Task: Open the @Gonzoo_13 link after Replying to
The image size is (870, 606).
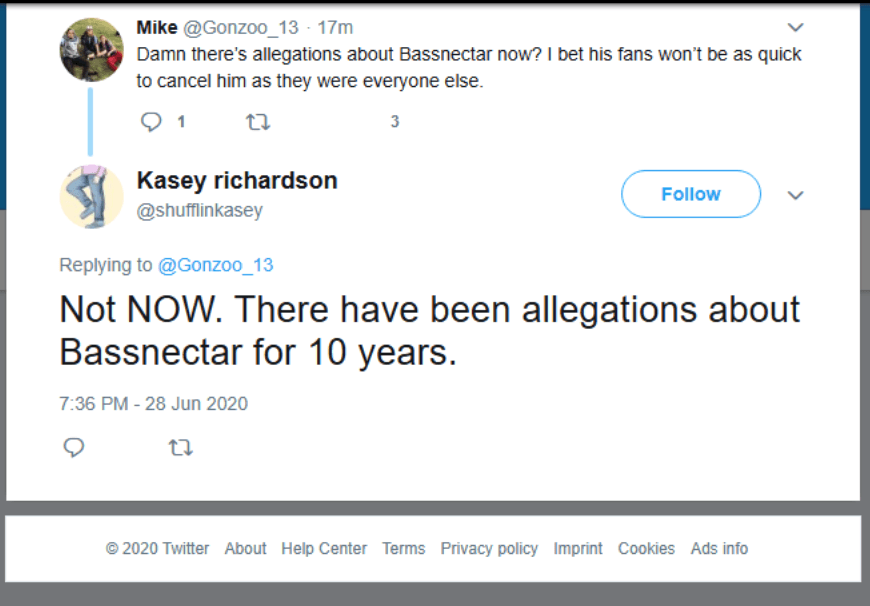Action: 215,265
